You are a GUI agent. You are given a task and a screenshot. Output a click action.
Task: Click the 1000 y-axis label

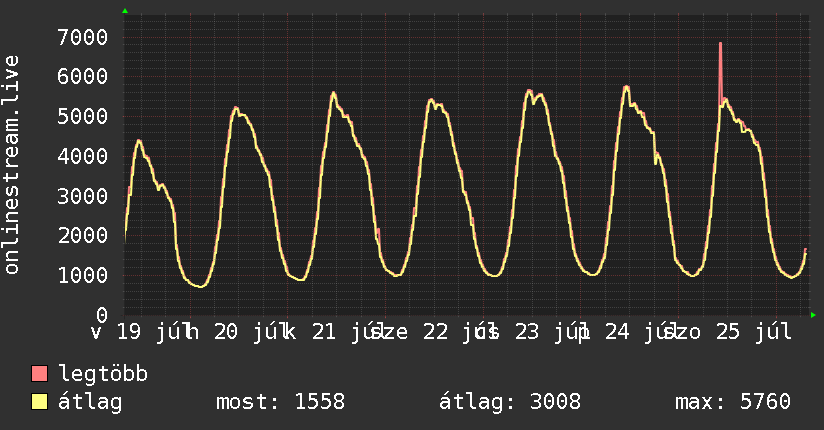click(x=83, y=275)
